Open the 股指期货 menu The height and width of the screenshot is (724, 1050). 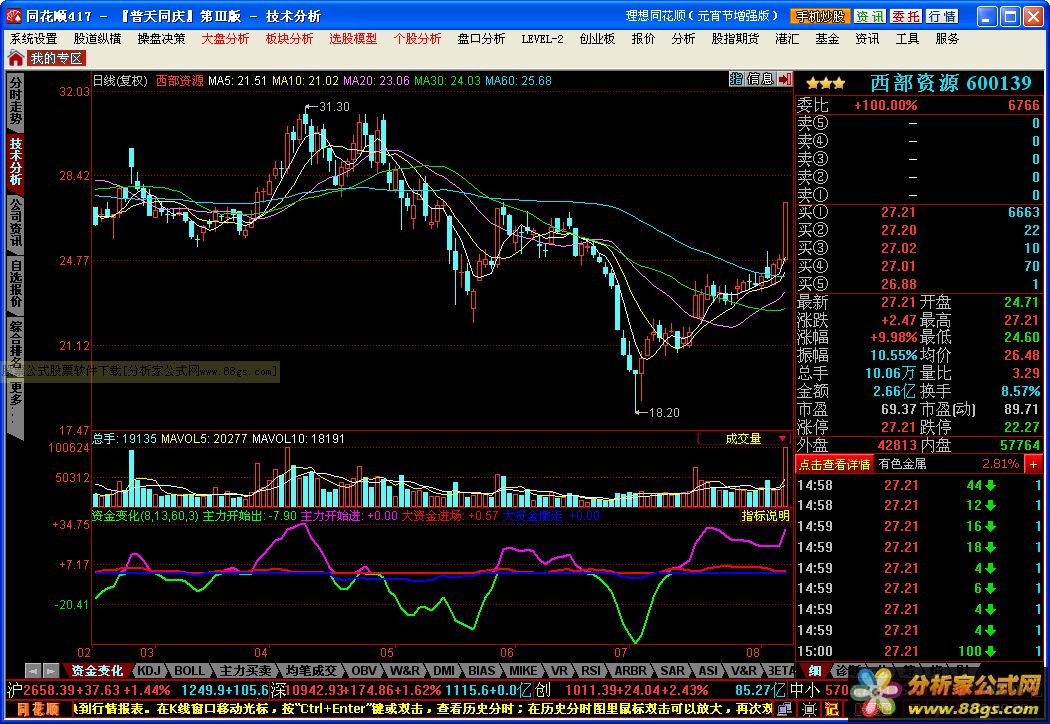point(735,39)
